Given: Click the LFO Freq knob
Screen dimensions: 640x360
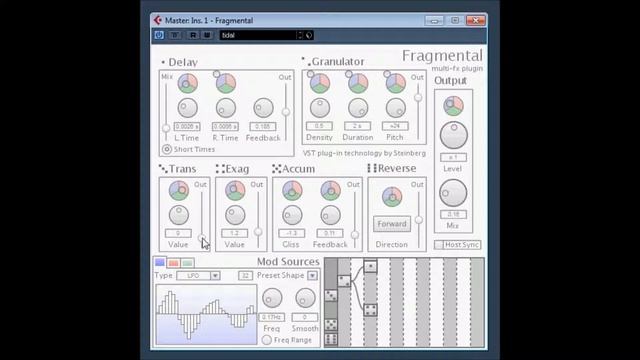Looking at the screenshot, I should coord(272,298).
